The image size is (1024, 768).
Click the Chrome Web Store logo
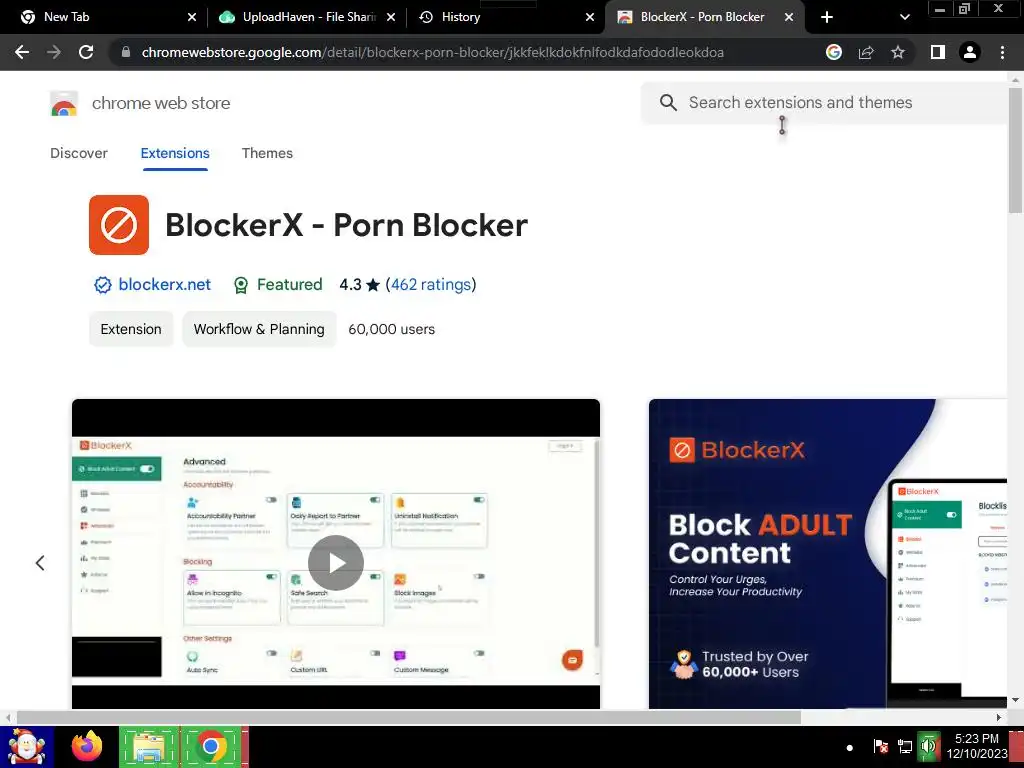[x=64, y=103]
